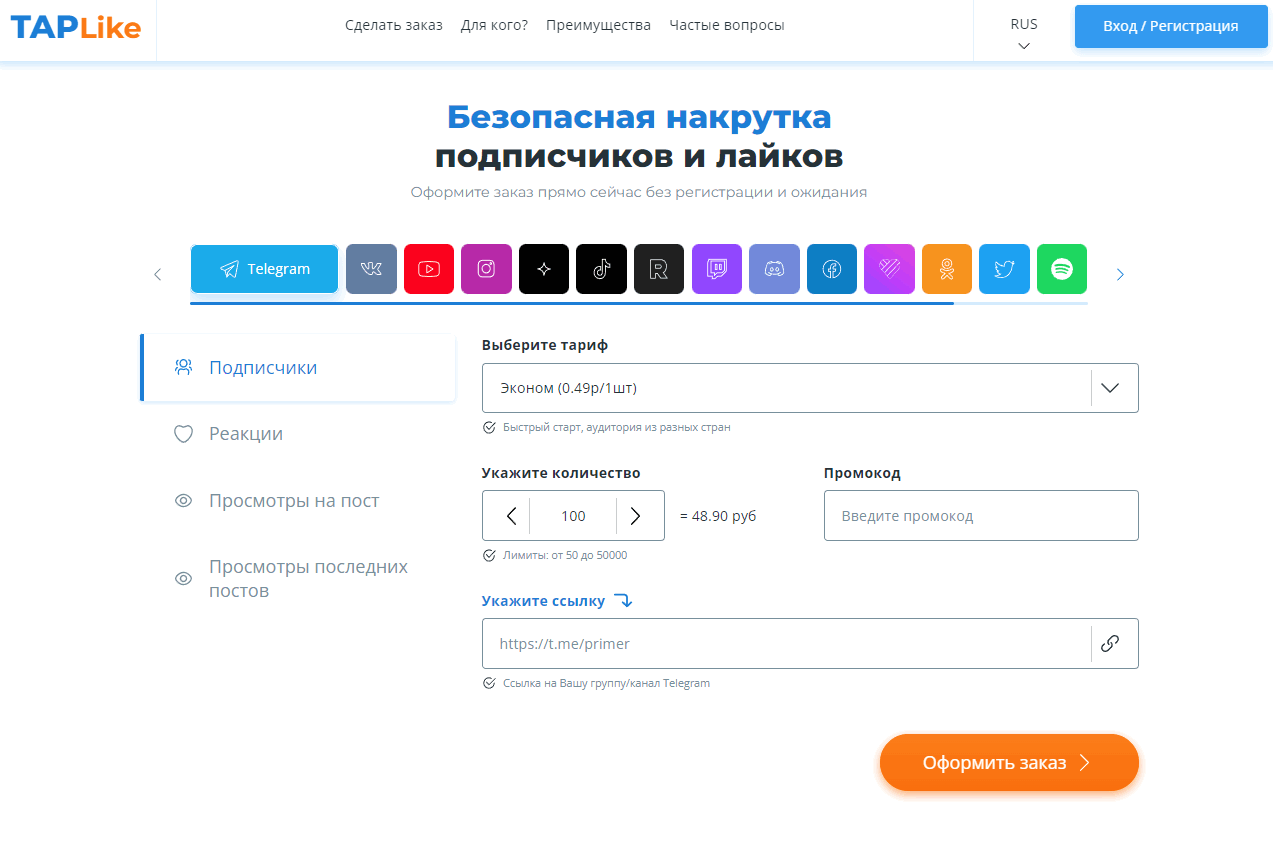Choose the Instagram platform icon

click(486, 269)
